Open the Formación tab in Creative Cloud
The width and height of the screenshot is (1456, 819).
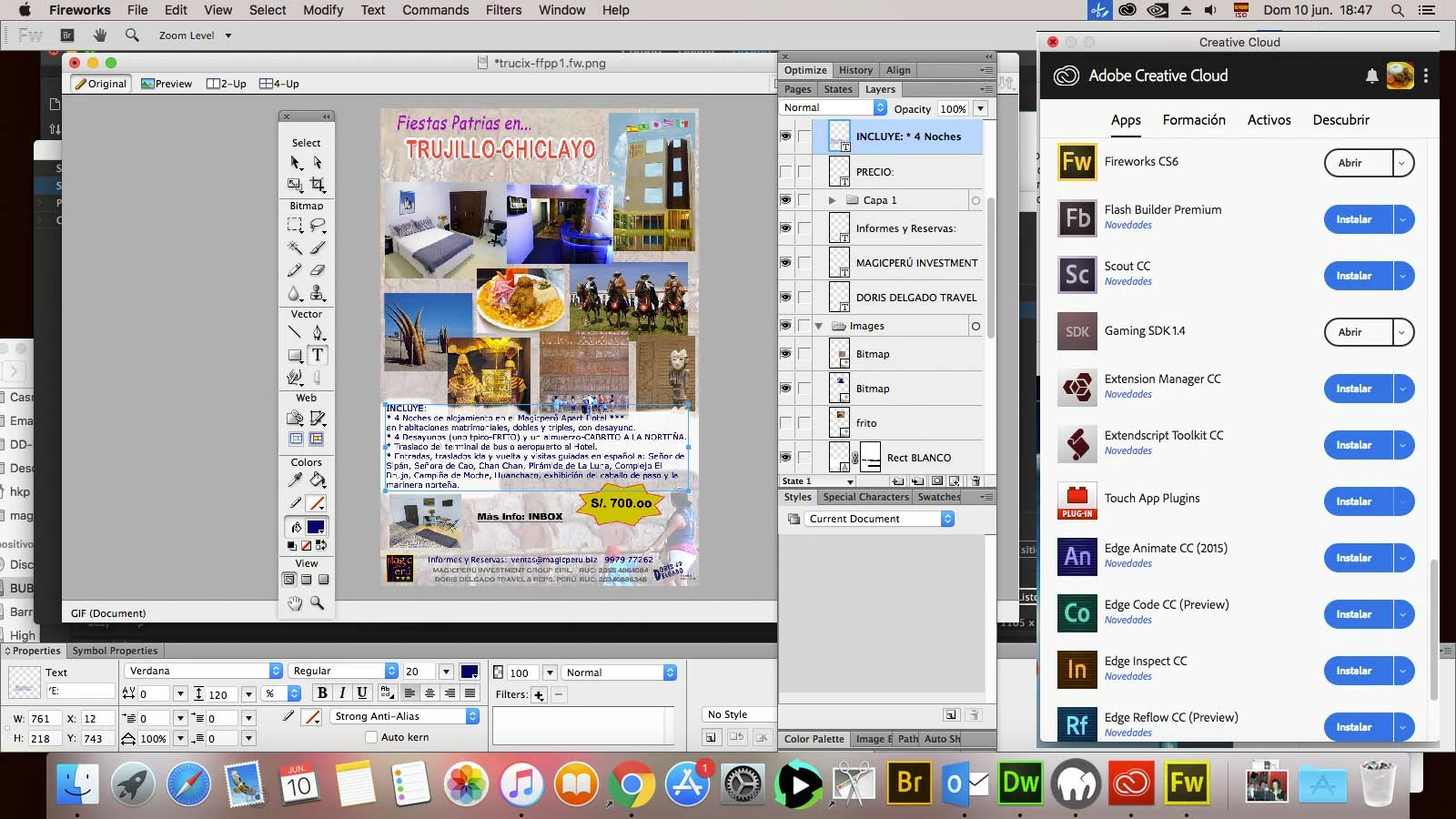click(1194, 120)
